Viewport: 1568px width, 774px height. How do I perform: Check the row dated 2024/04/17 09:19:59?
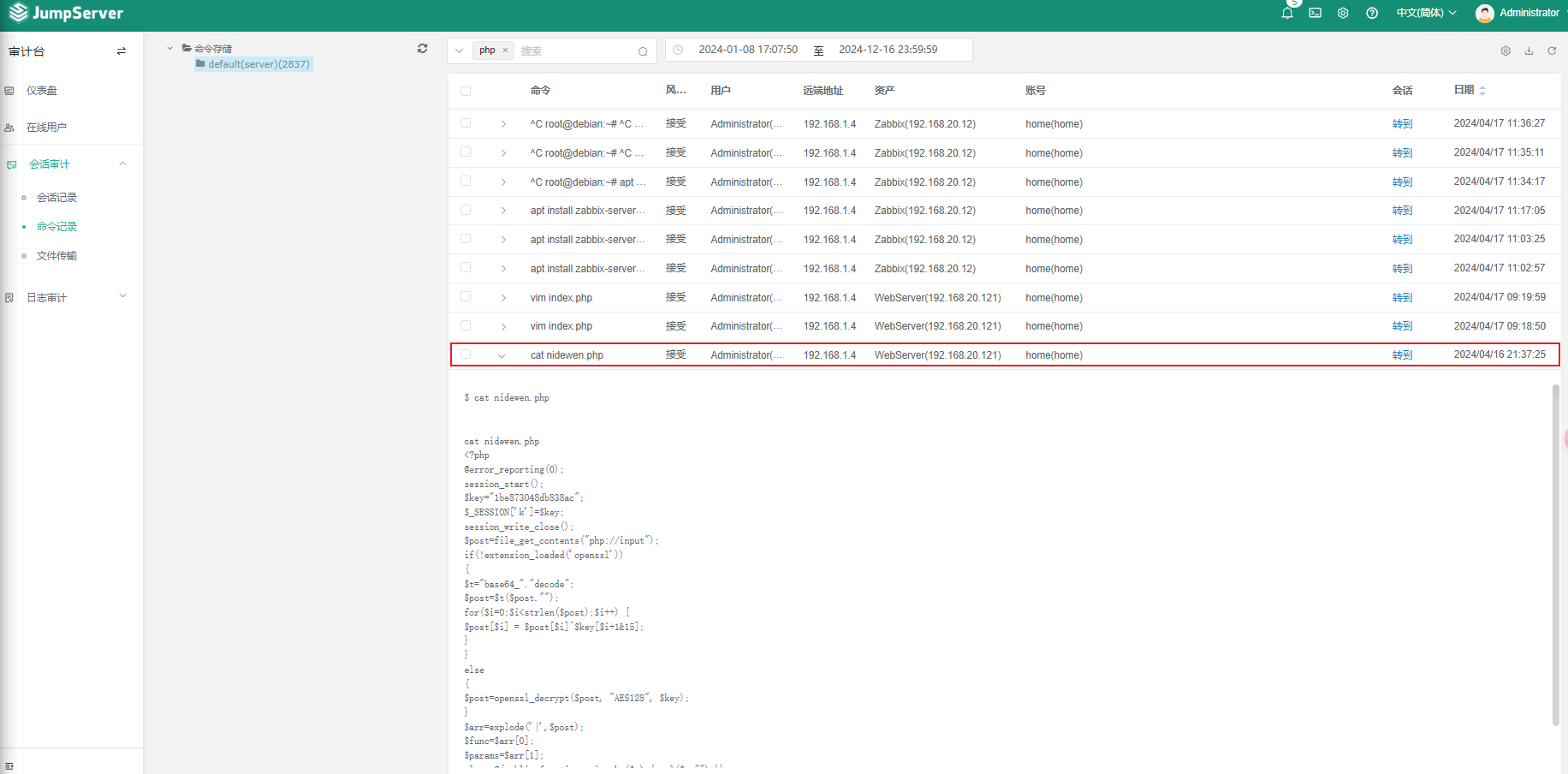tap(466, 296)
